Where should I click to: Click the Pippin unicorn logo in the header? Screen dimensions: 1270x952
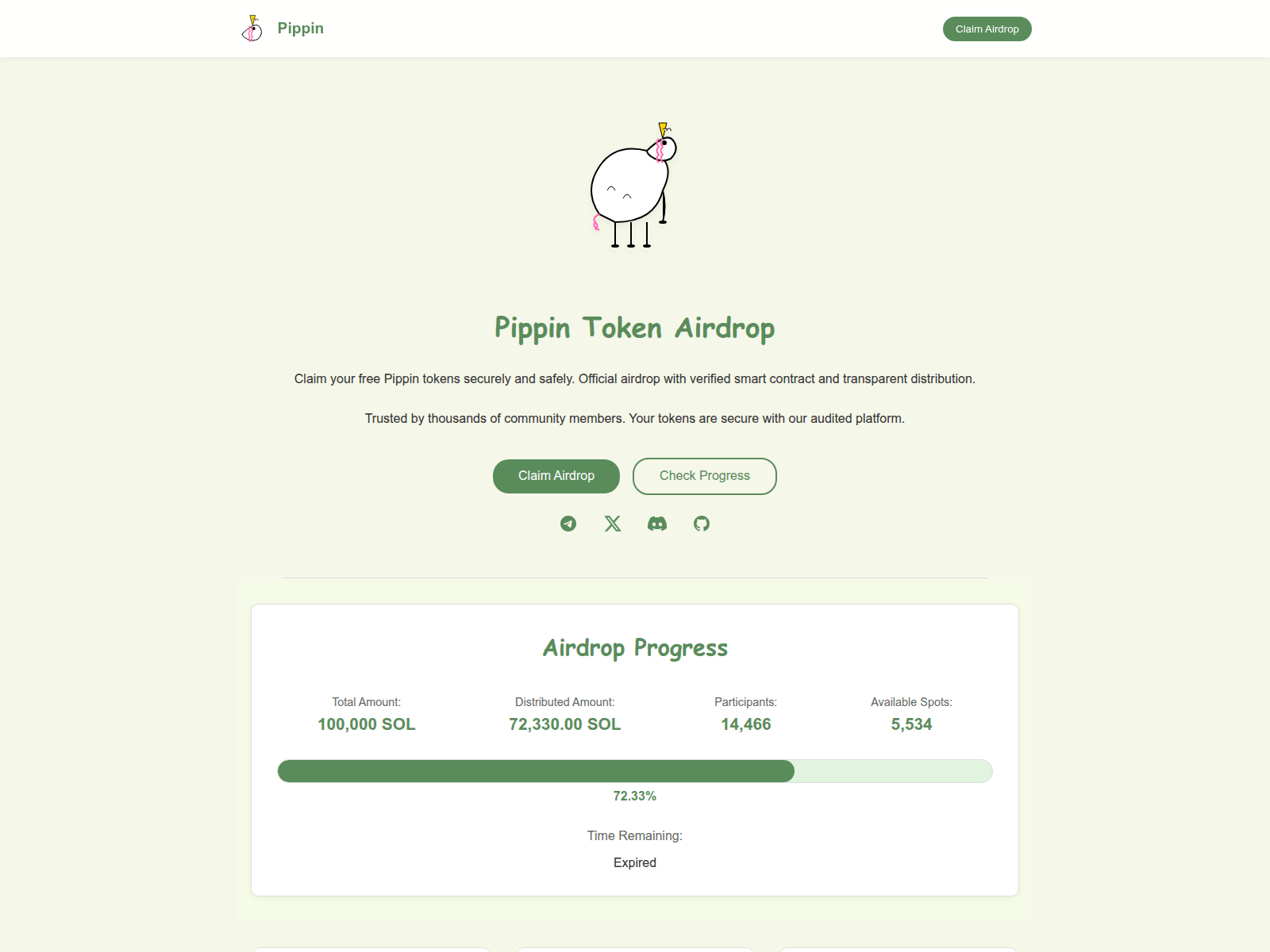pos(252,29)
